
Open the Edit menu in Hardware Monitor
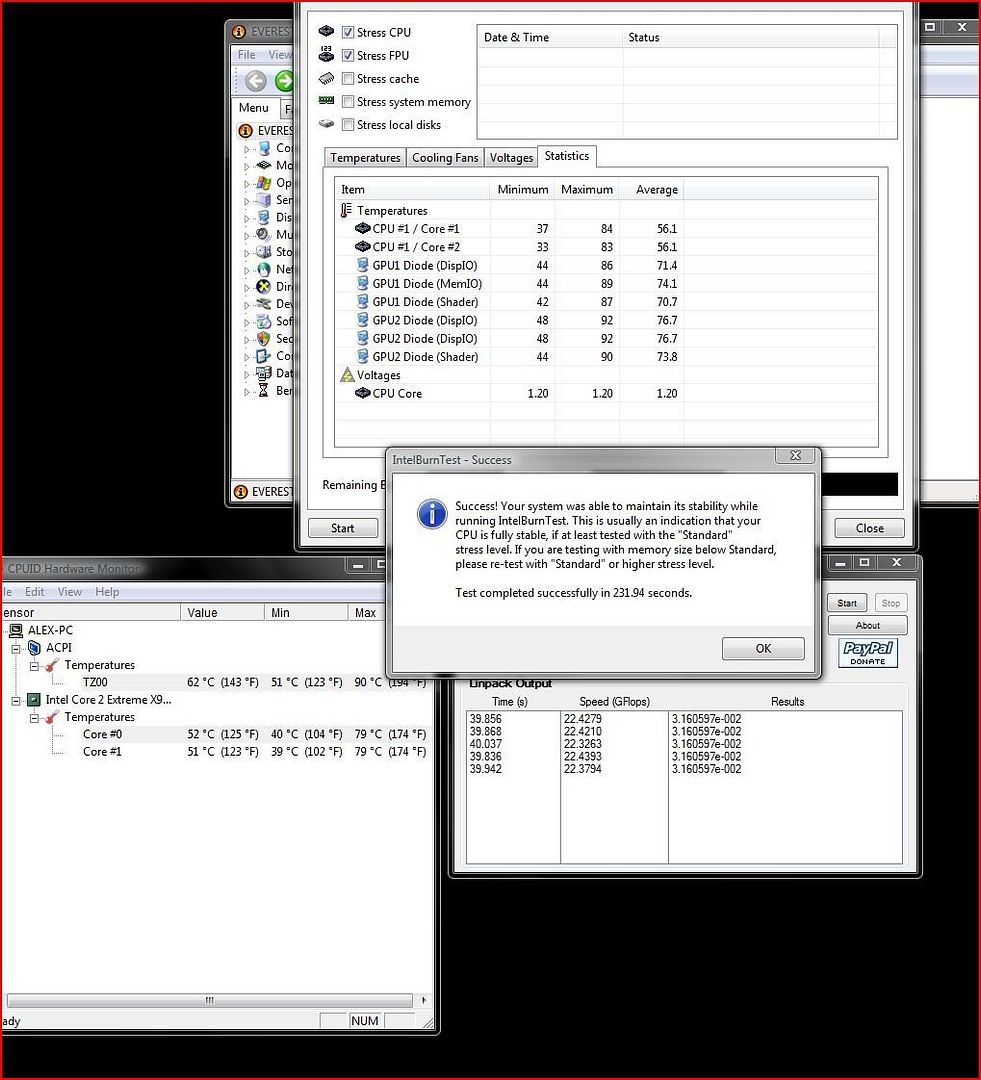(x=34, y=592)
